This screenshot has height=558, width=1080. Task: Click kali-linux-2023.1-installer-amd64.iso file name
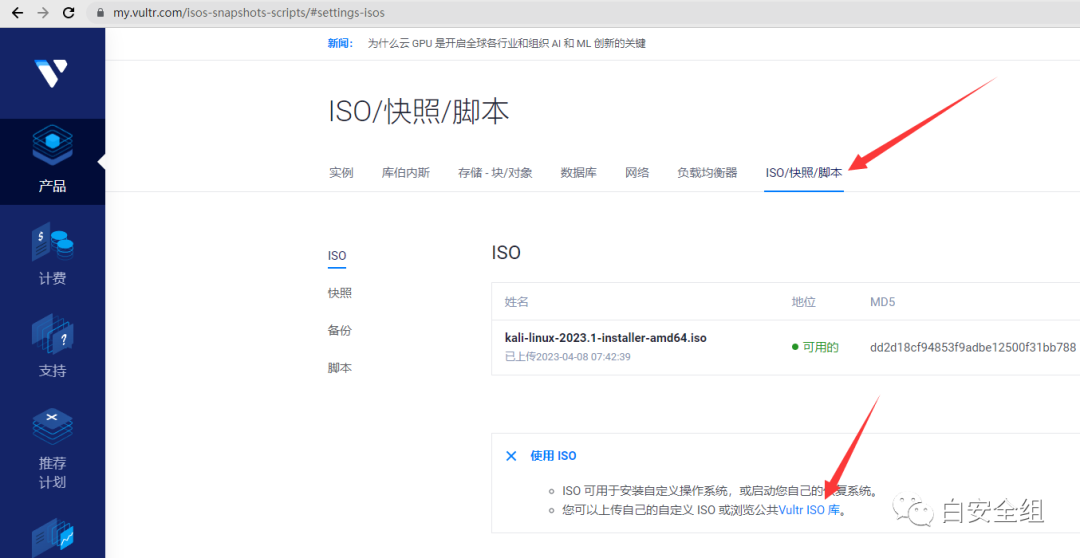point(606,338)
